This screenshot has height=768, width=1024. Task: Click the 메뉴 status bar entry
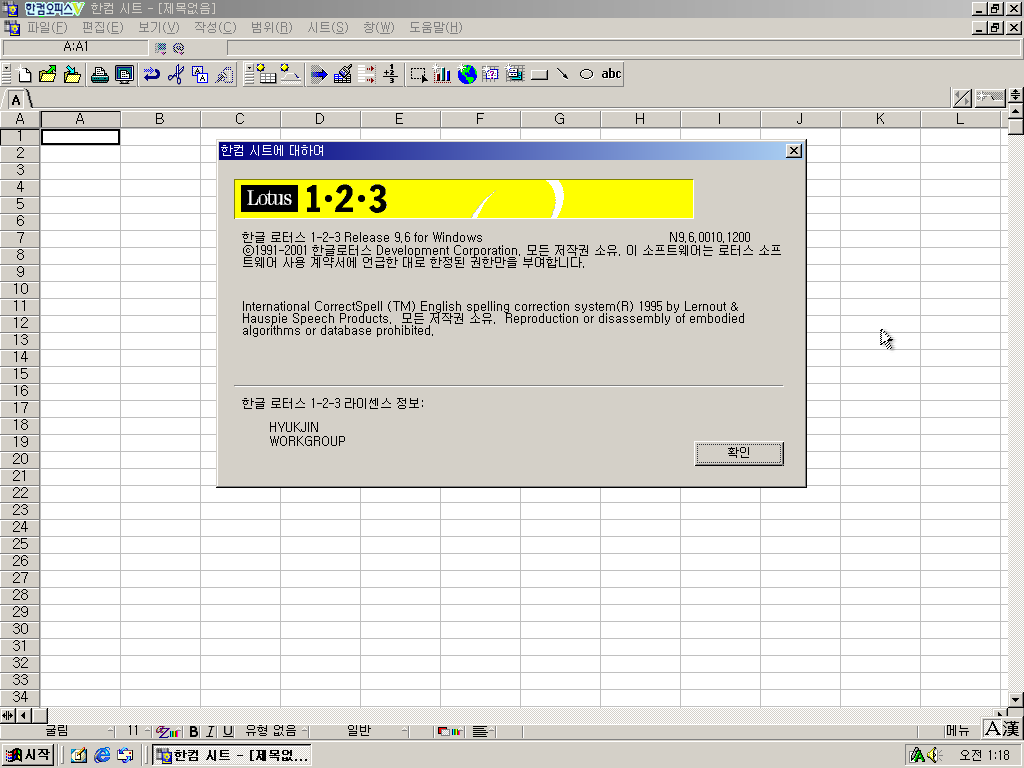pos(957,731)
